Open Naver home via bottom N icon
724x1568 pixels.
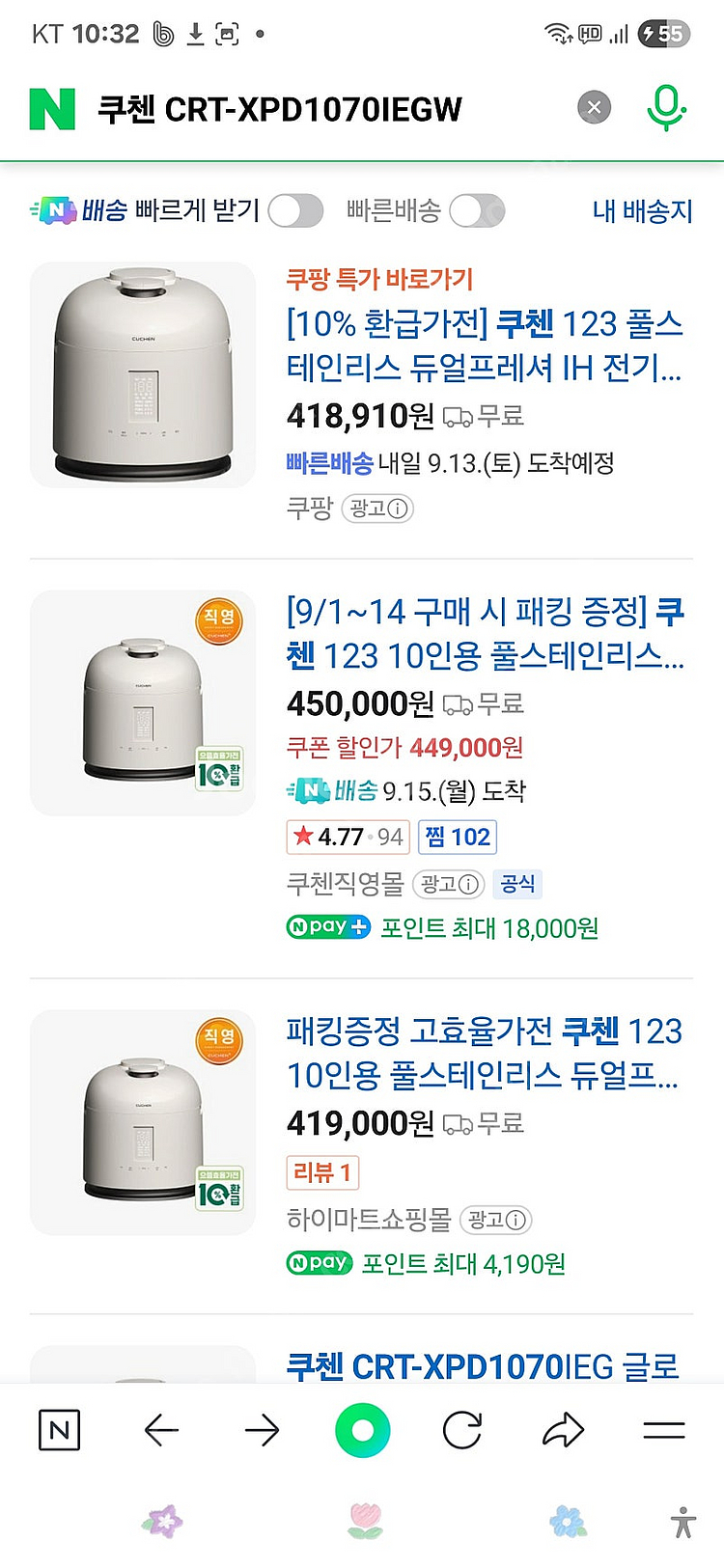click(x=59, y=1430)
